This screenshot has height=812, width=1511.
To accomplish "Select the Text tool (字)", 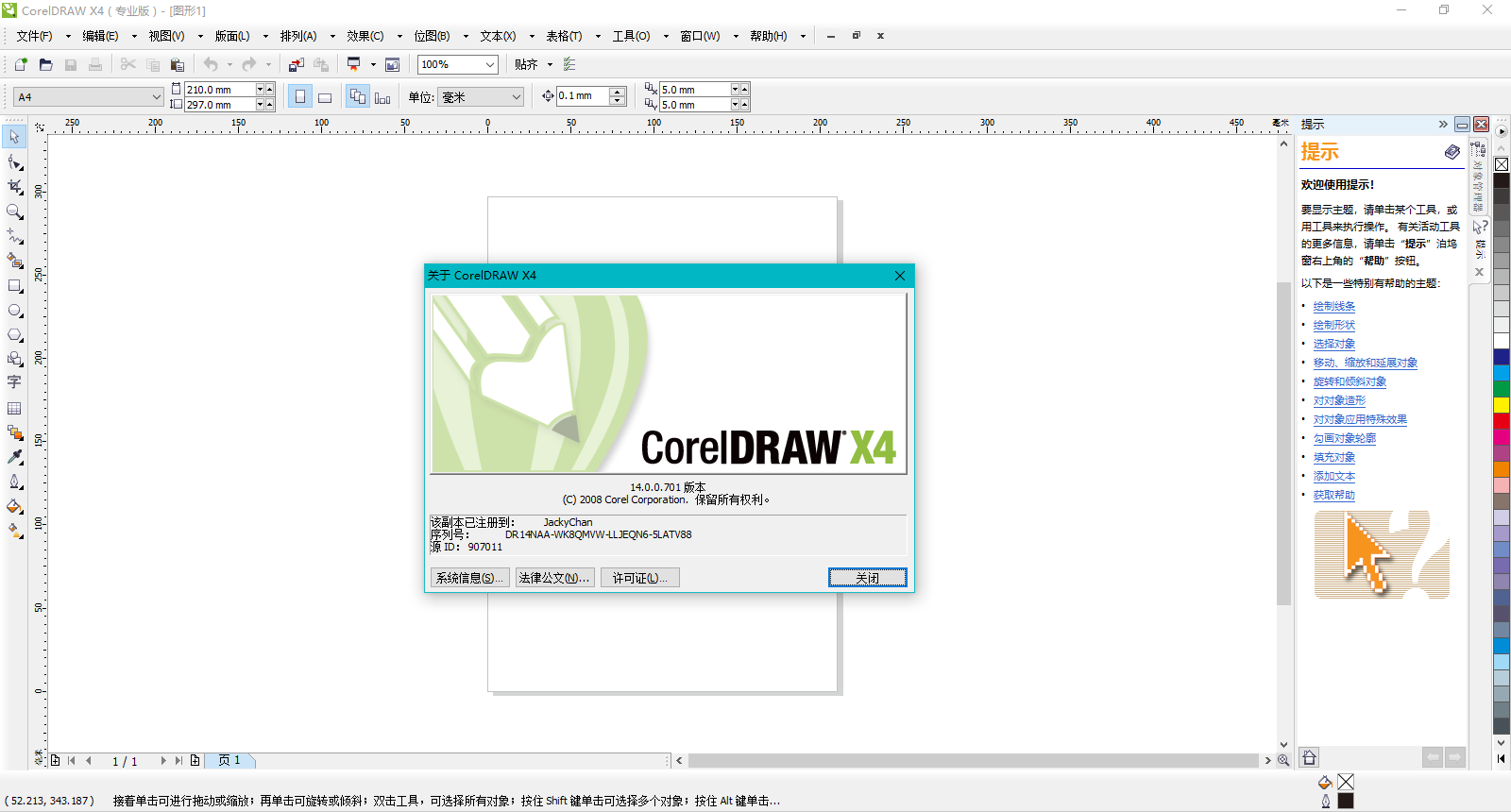I will point(14,383).
